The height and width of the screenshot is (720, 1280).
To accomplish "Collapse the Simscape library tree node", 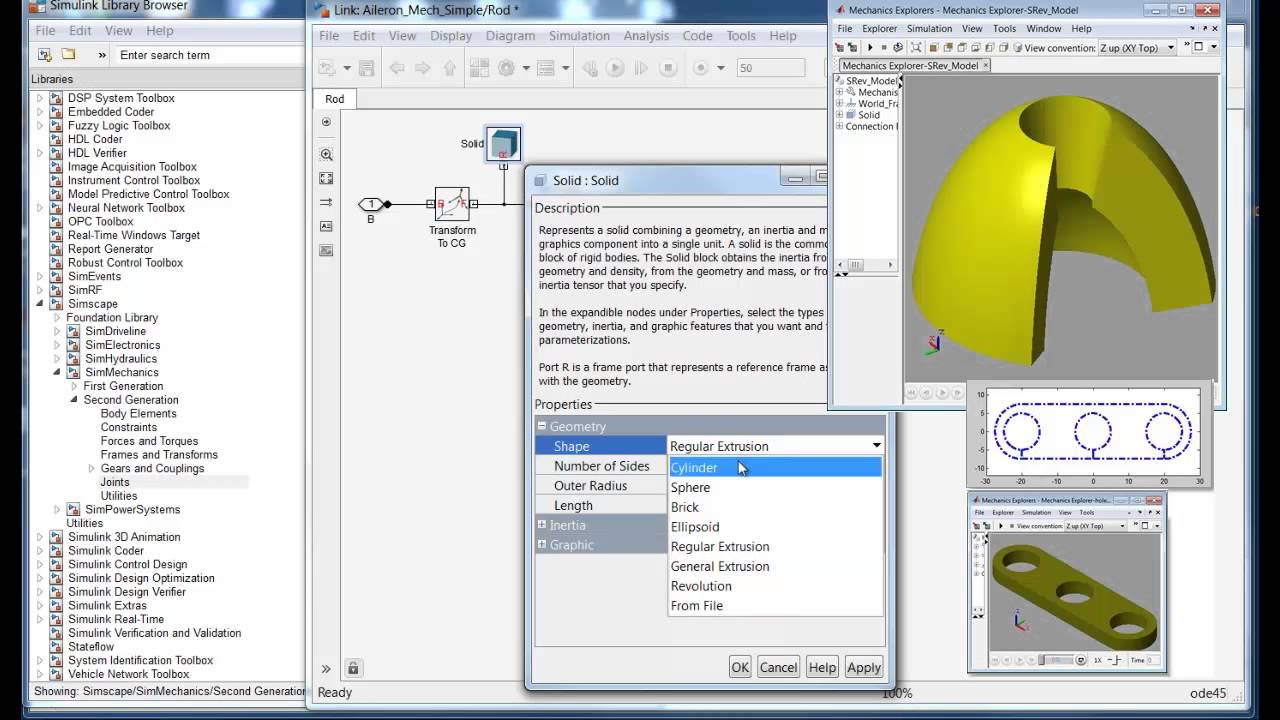I will 41,304.
